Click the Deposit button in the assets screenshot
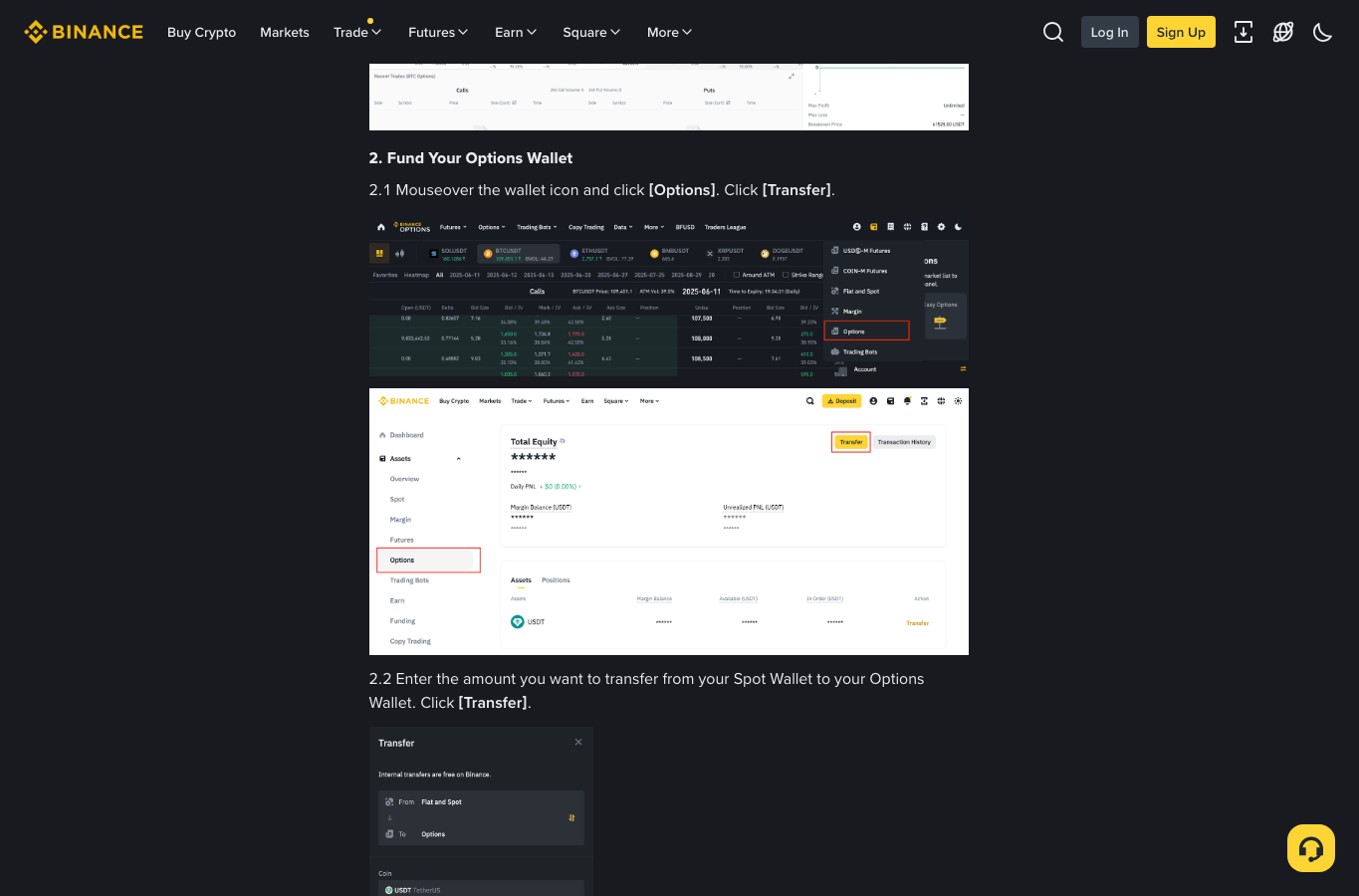Screen dimensions: 1359x896 (x=842, y=401)
